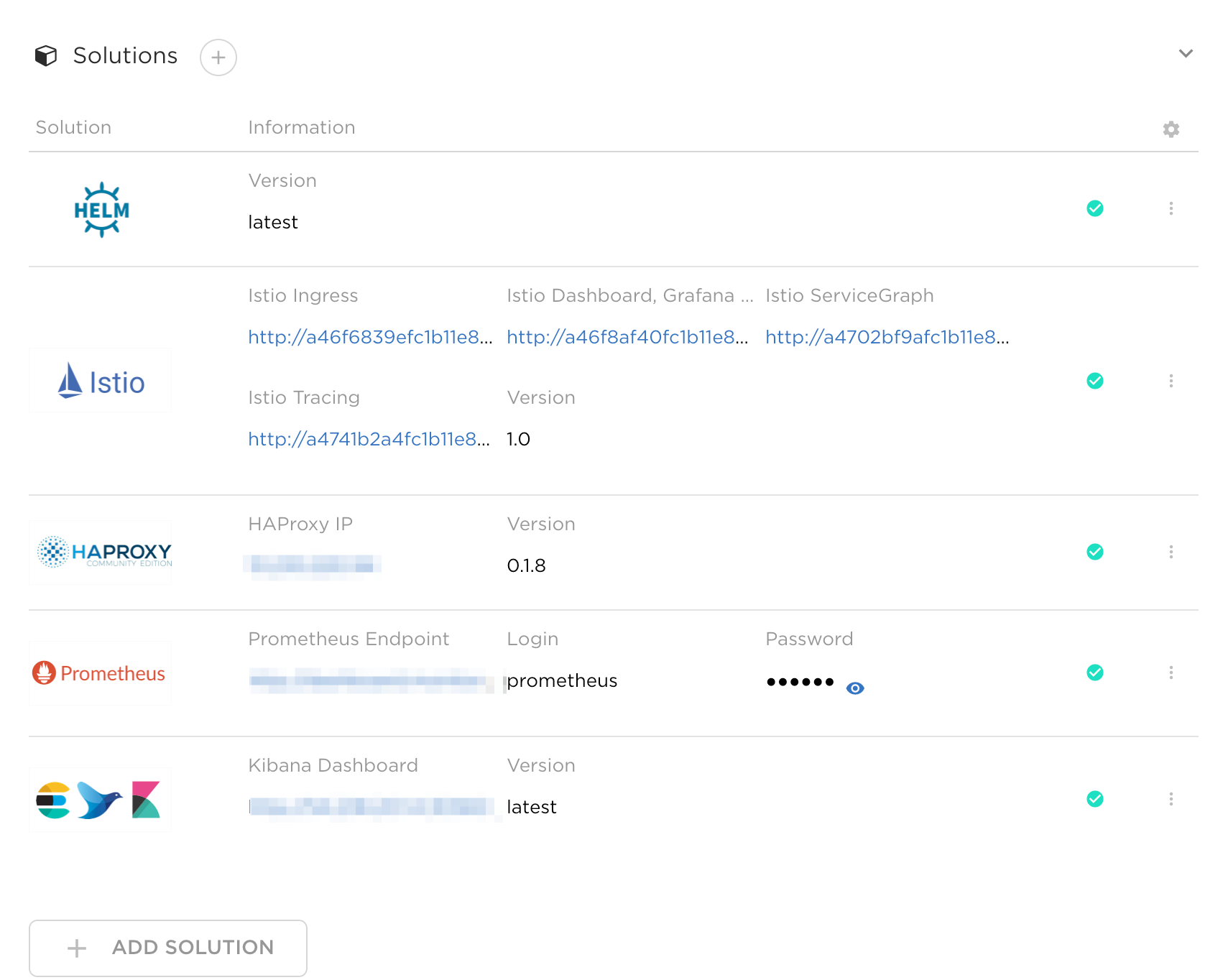Click the green status check for Helm
The width and height of the screenshot is (1223, 980).
[x=1095, y=208]
